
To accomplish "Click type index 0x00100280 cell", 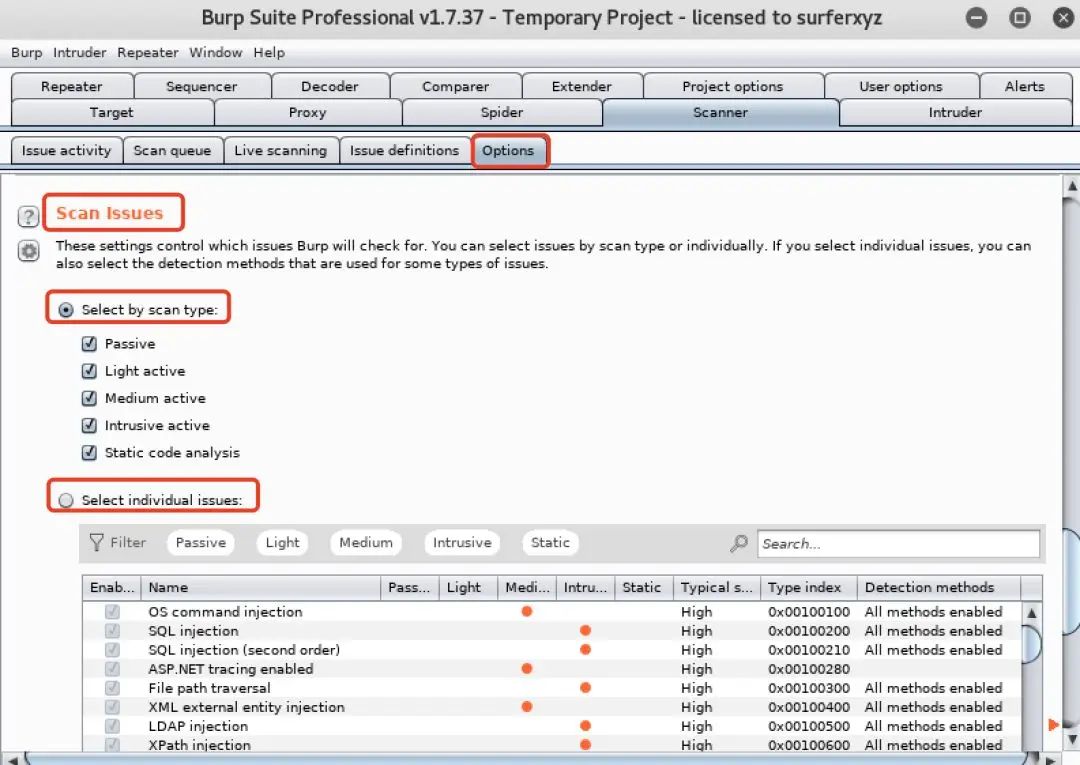I will pyautogui.click(x=809, y=669).
